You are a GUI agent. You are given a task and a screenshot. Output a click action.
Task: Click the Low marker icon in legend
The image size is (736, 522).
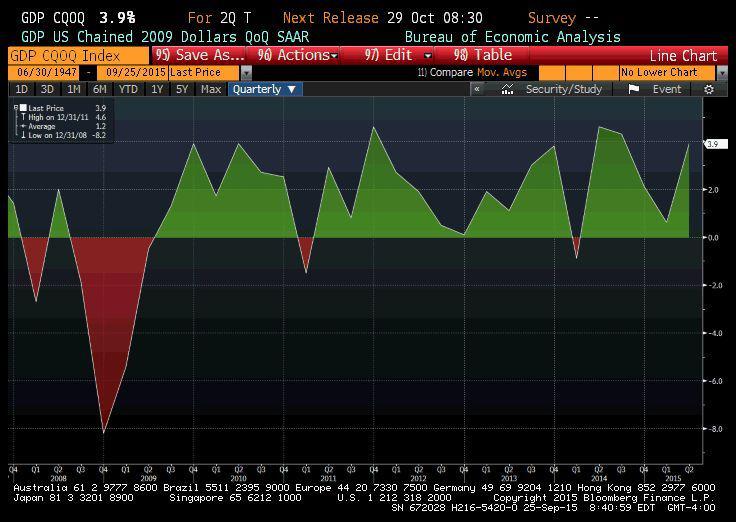(x=22, y=135)
